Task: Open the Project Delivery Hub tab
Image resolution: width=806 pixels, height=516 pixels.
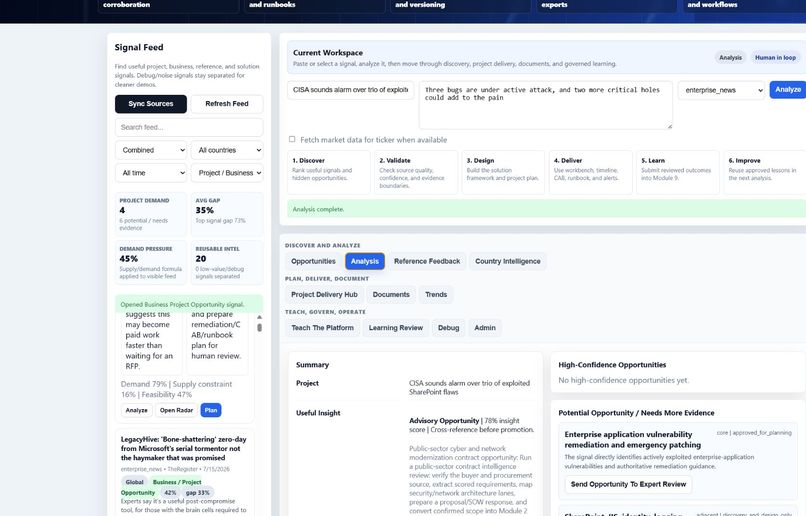Action: coord(324,294)
